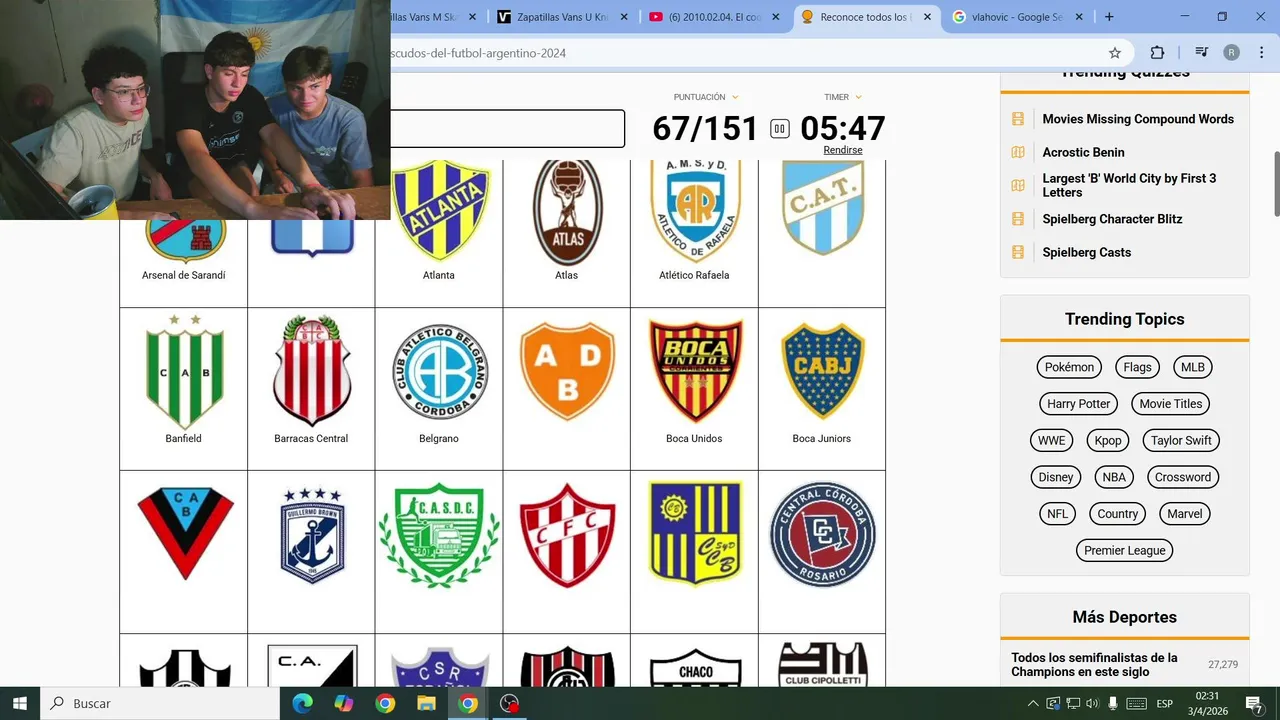Viewport: 1280px width, 720px height.
Task: Click the yellow and blue CCB crest
Action: coord(695,533)
